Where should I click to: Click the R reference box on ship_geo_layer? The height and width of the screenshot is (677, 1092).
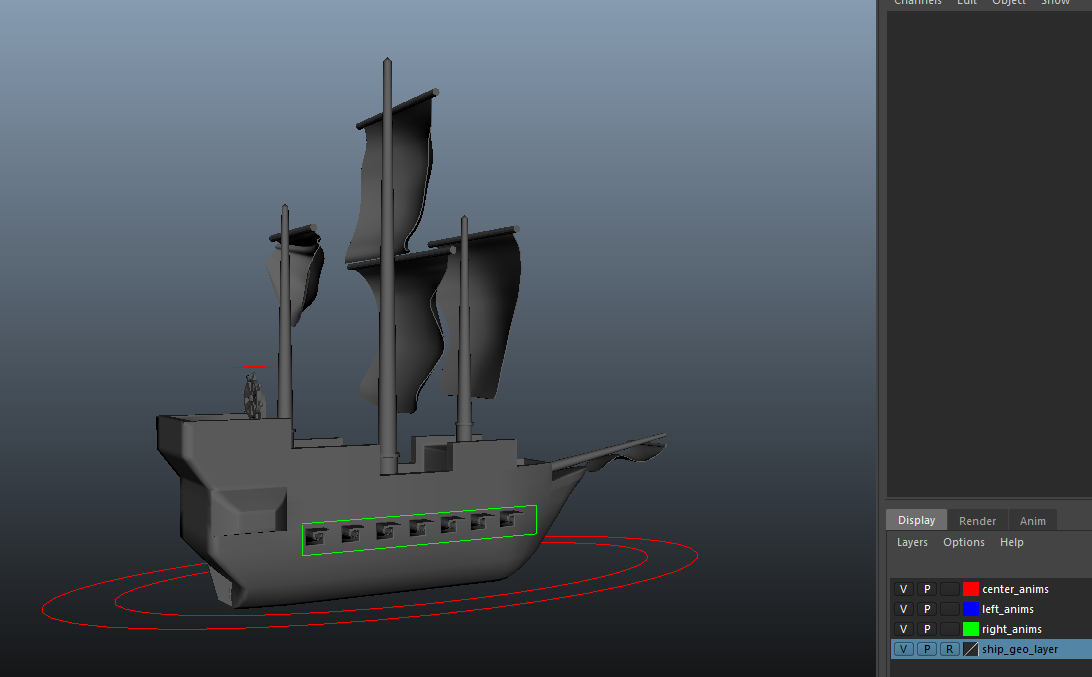click(949, 649)
